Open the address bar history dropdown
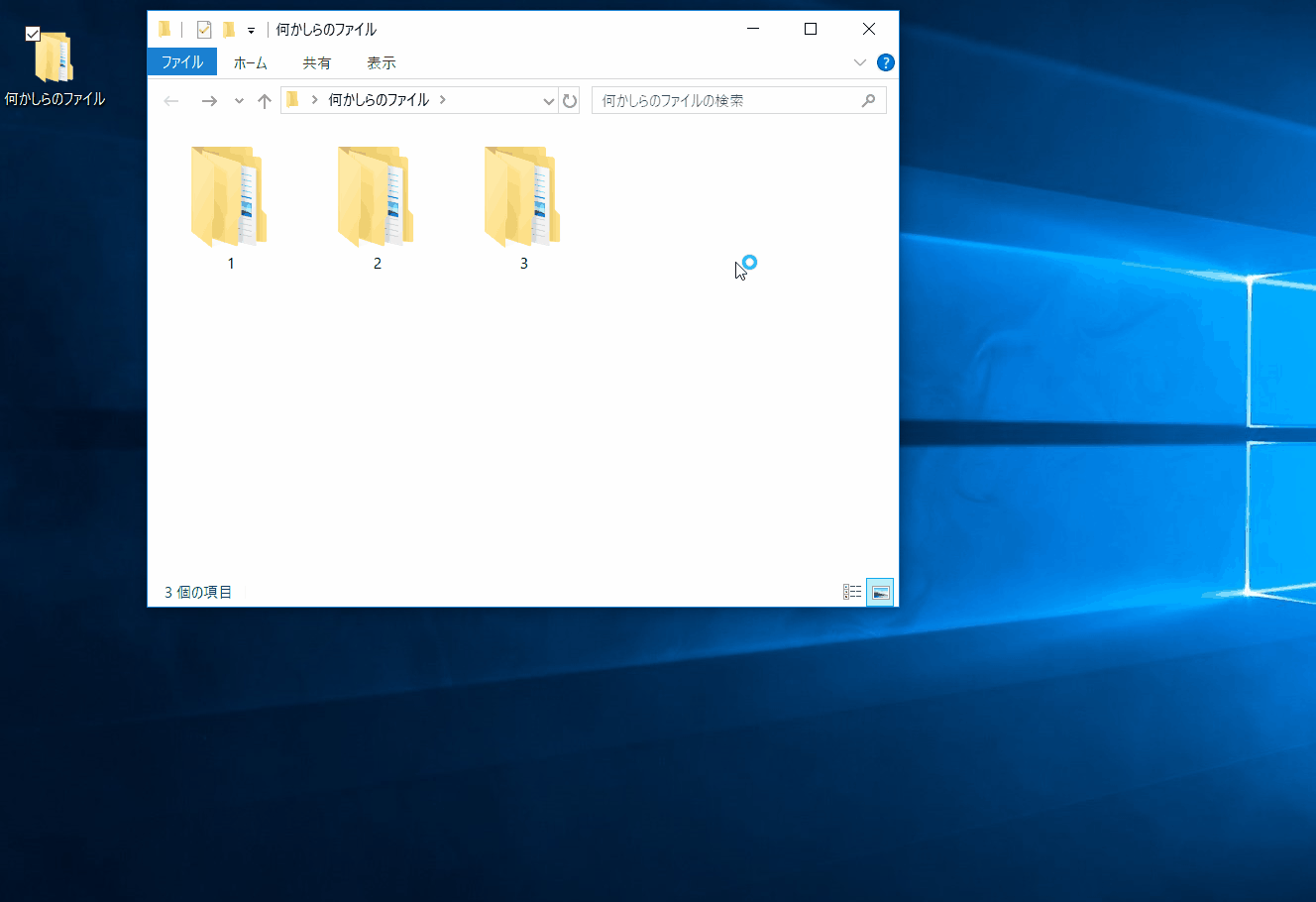 549,101
